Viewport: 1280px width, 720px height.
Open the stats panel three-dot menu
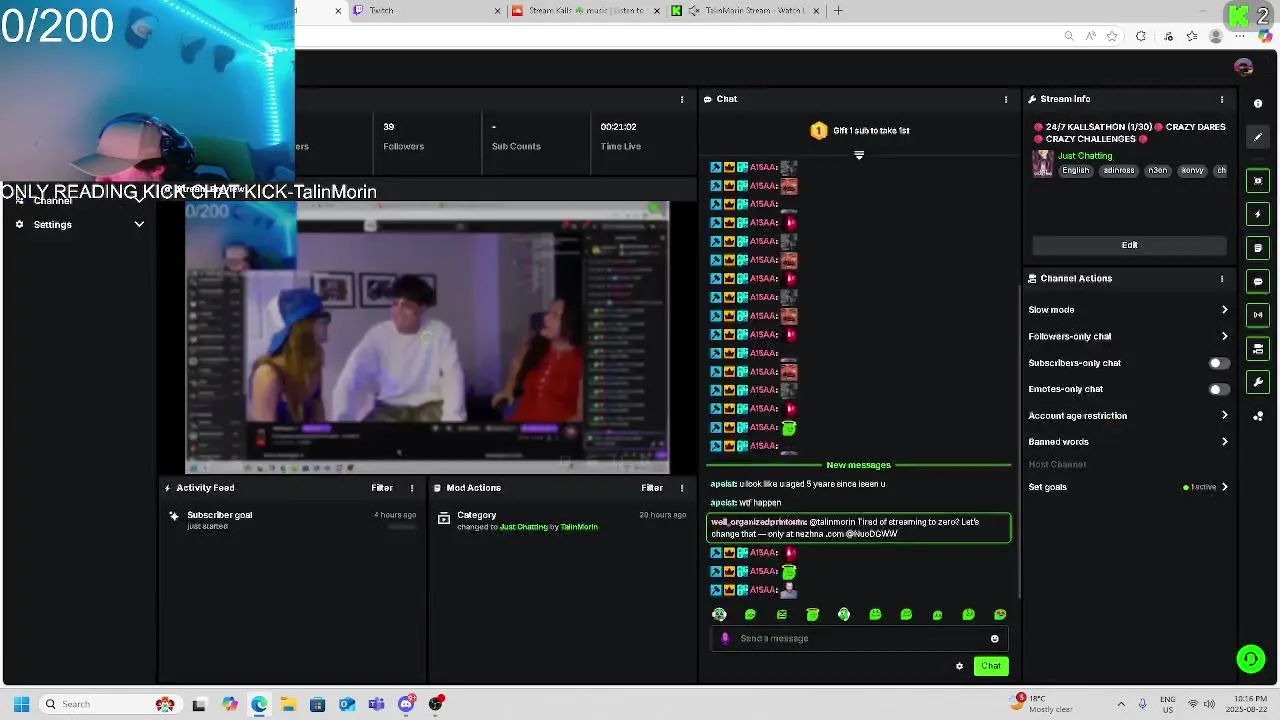coord(682,99)
